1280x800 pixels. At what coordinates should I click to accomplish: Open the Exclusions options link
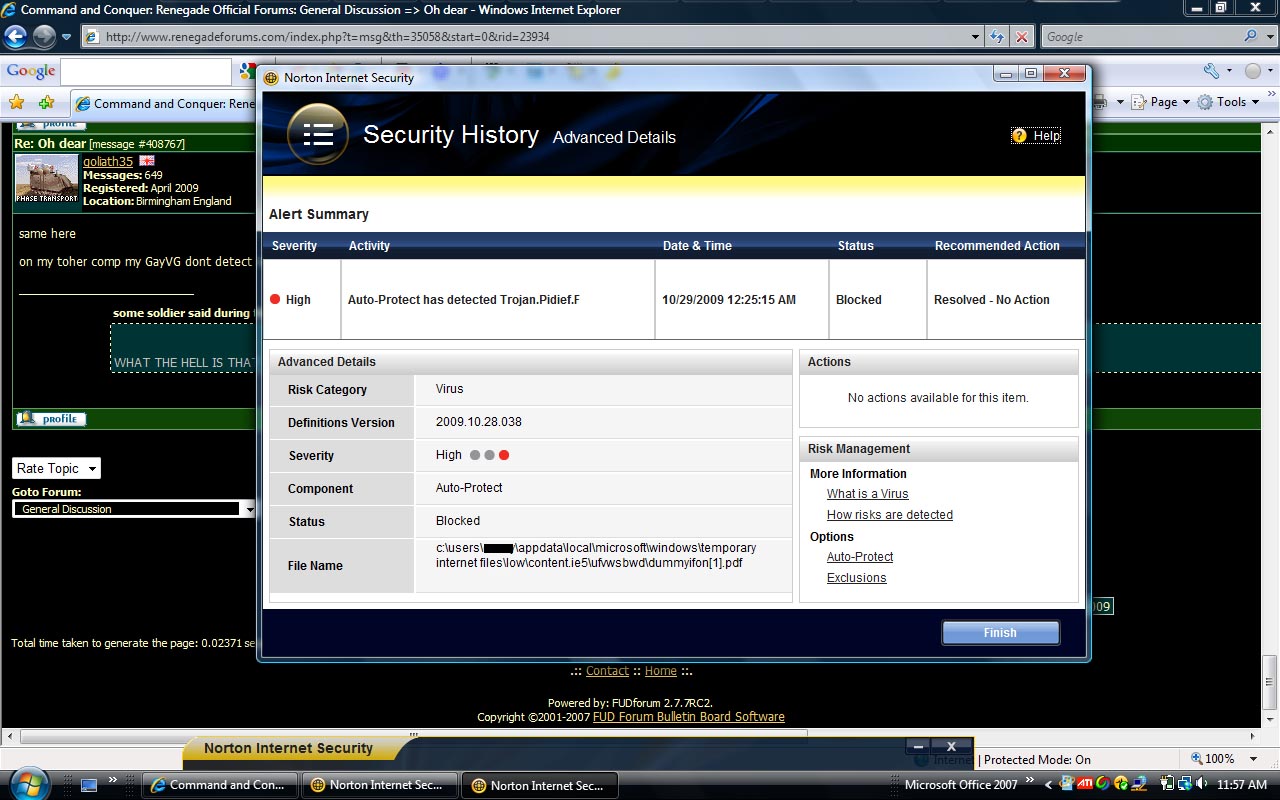[x=856, y=578]
